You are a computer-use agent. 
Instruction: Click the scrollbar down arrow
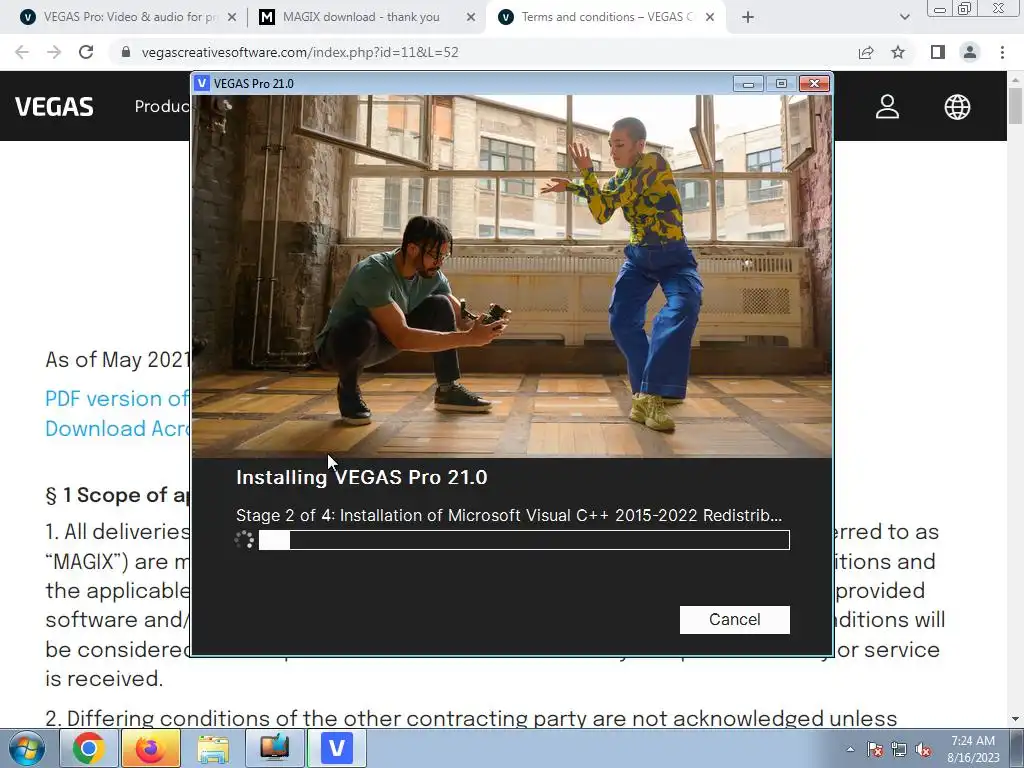(1016, 719)
